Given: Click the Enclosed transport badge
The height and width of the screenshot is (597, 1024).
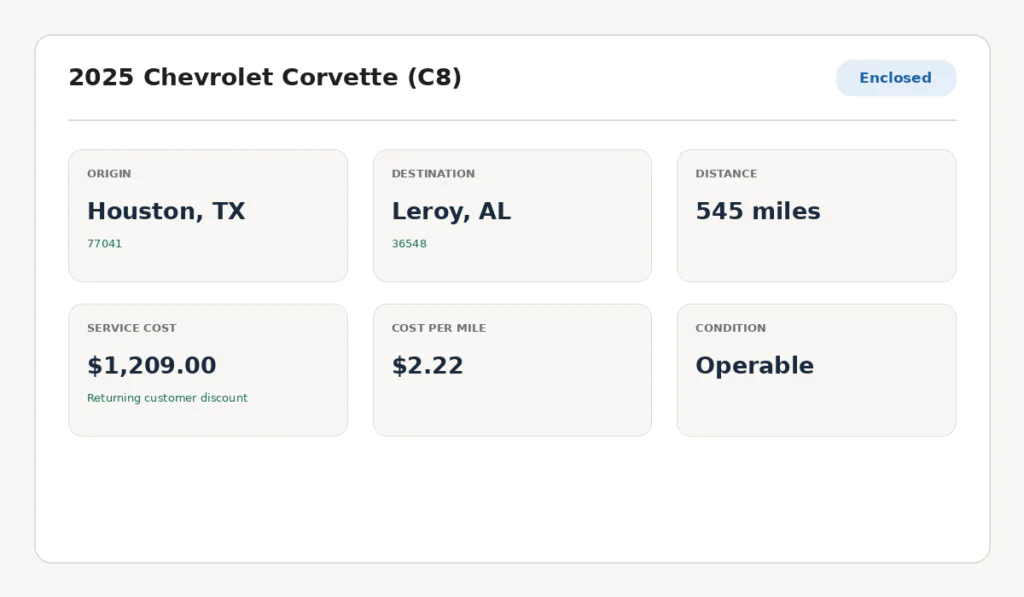Looking at the screenshot, I should point(896,78).
